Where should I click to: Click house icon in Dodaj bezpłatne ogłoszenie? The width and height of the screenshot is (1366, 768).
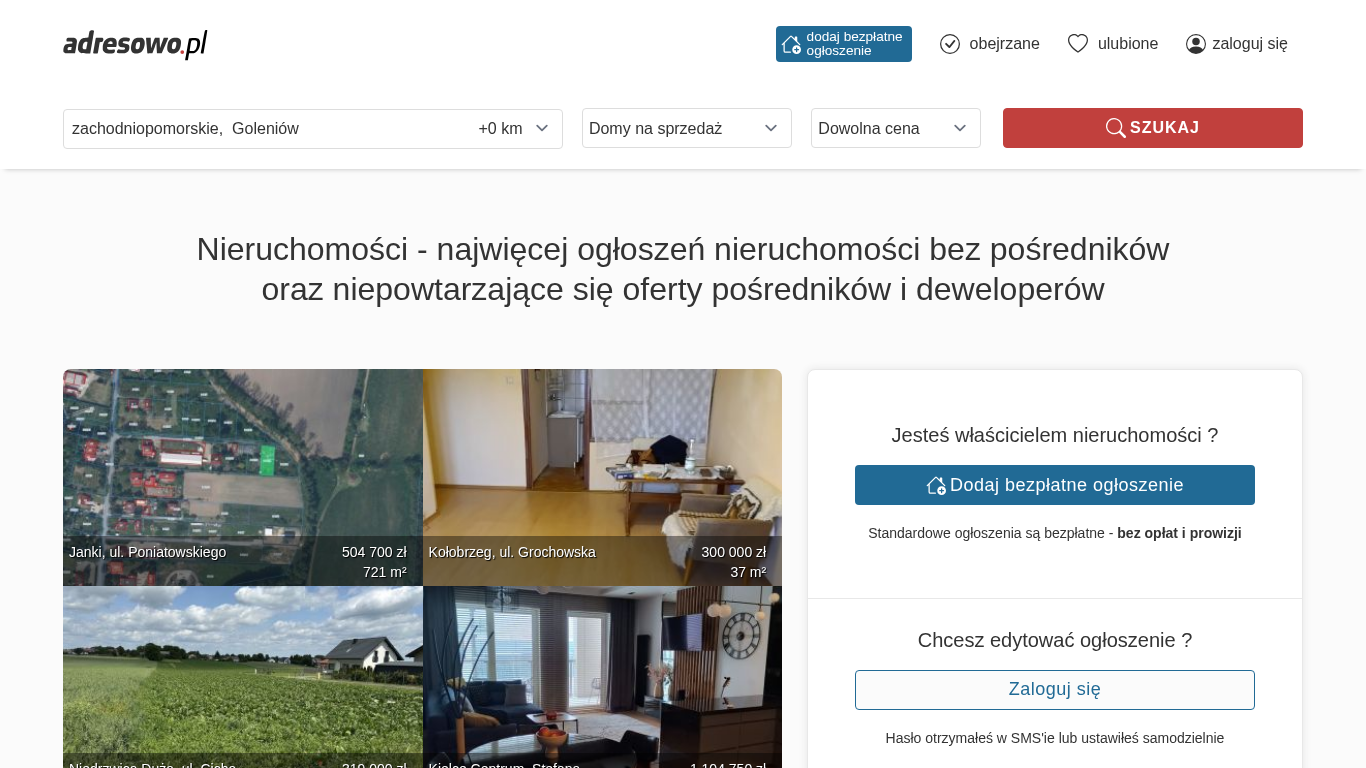tap(936, 485)
